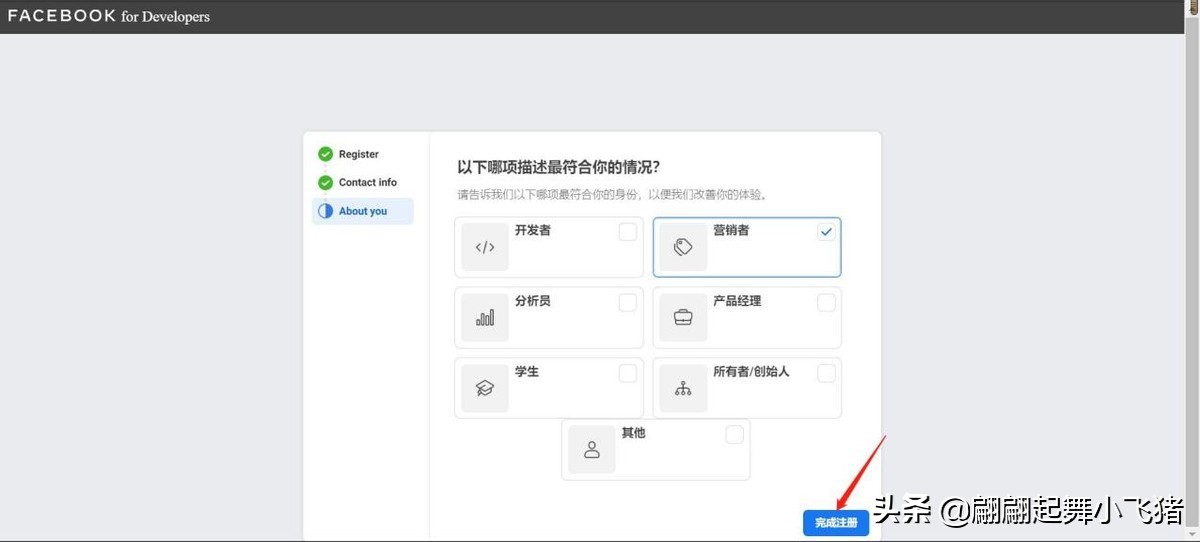Image resolution: width=1200 pixels, height=542 pixels.
Task: Click the student graduation cap icon
Action: [485, 389]
